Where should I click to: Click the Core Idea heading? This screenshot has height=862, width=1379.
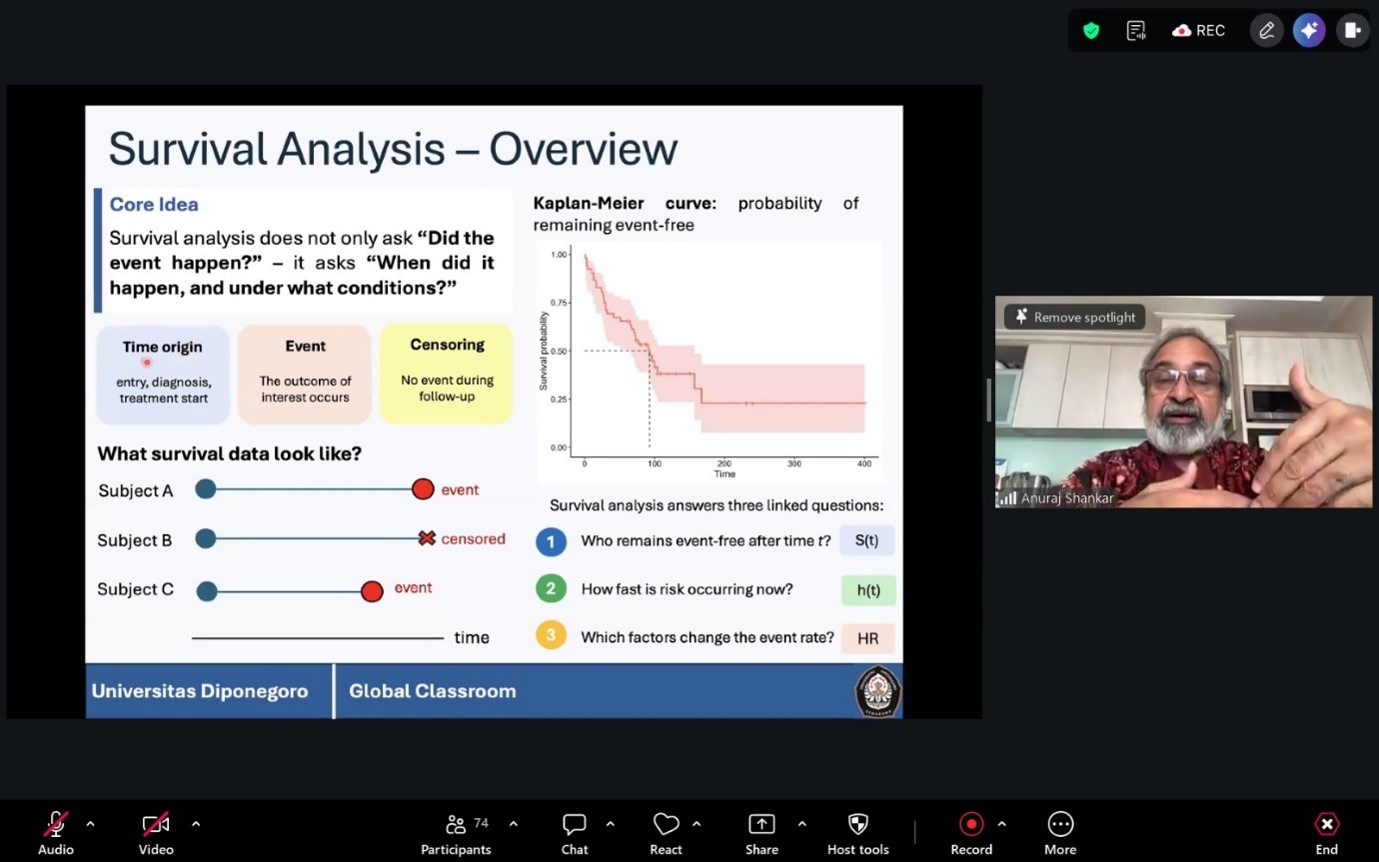tap(154, 204)
